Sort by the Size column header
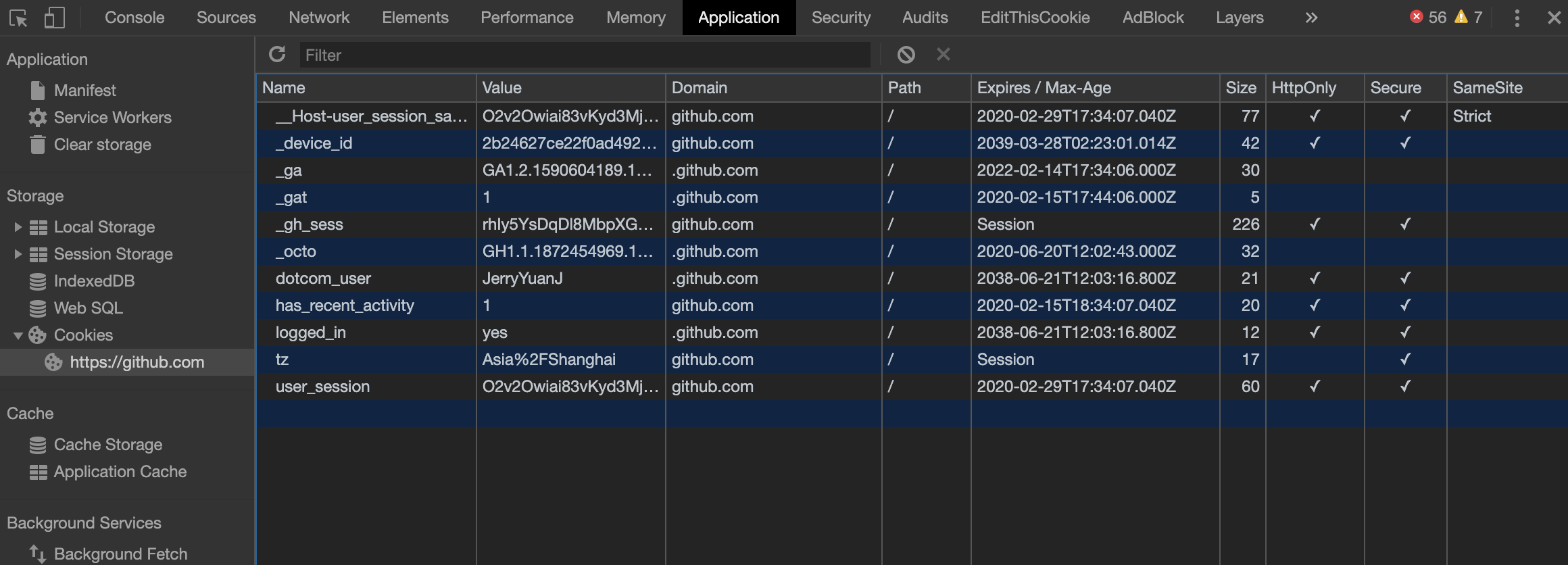 pyautogui.click(x=1242, y=88)
